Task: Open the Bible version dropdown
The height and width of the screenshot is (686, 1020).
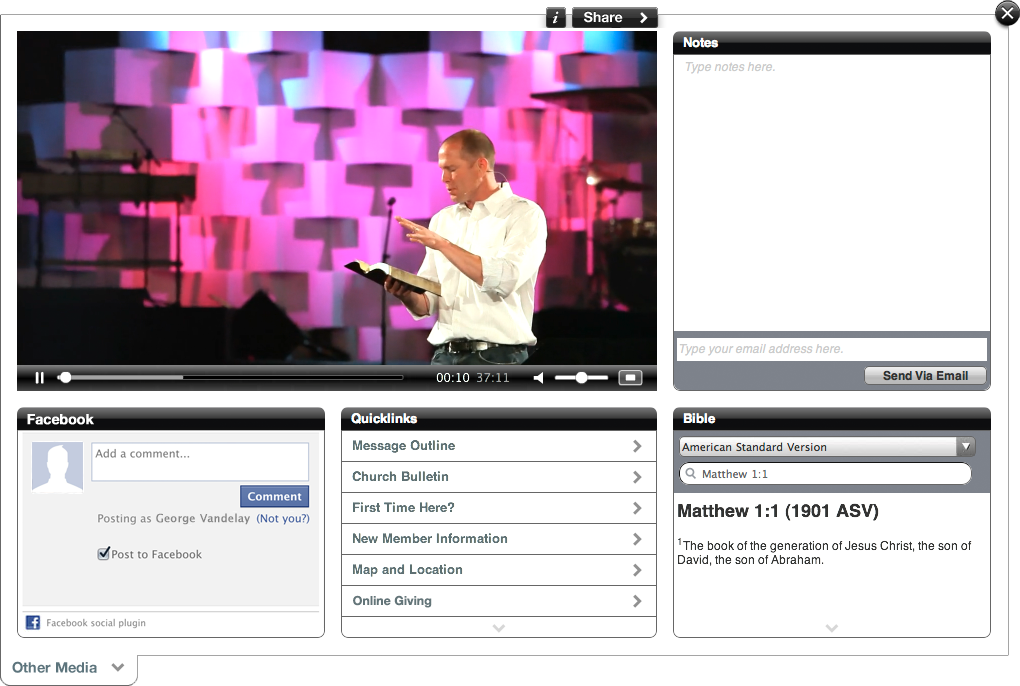Action: [827, 447]
